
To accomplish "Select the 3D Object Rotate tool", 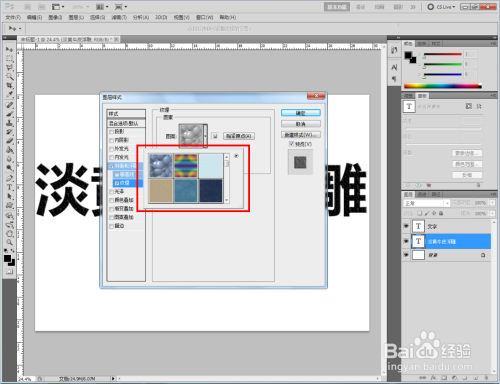I will (9, 216).
